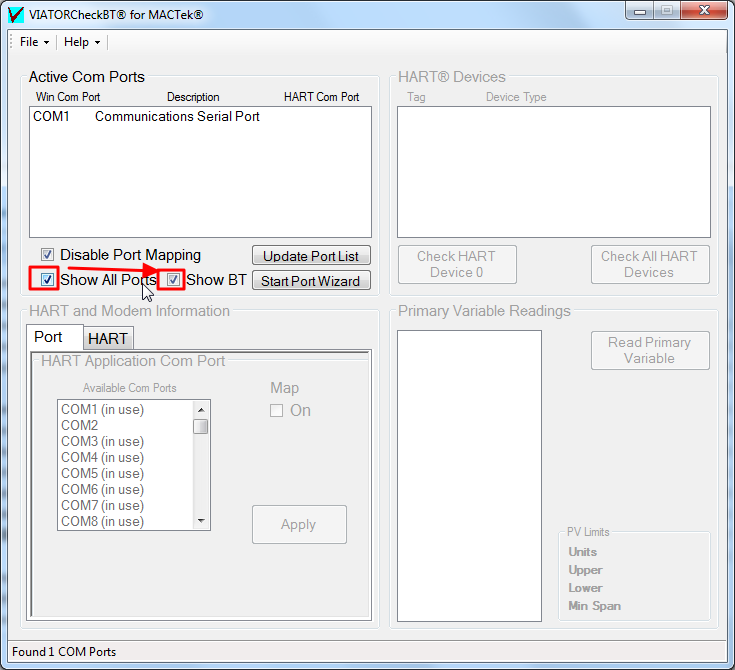Click Check All HART Devices button
The height and width of the screenshot is (670, 735).
pos(650,264)
